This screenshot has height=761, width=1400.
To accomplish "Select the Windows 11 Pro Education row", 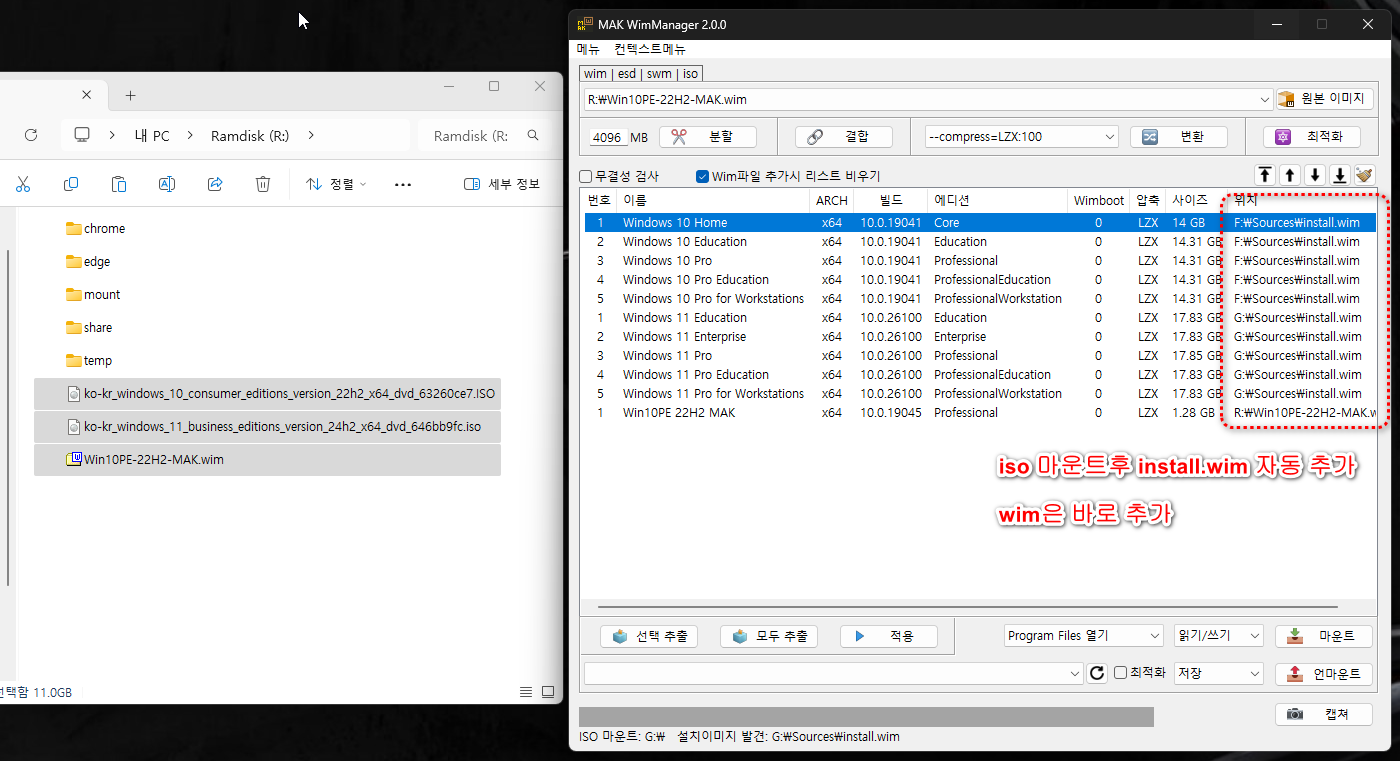I will [980, 375].
